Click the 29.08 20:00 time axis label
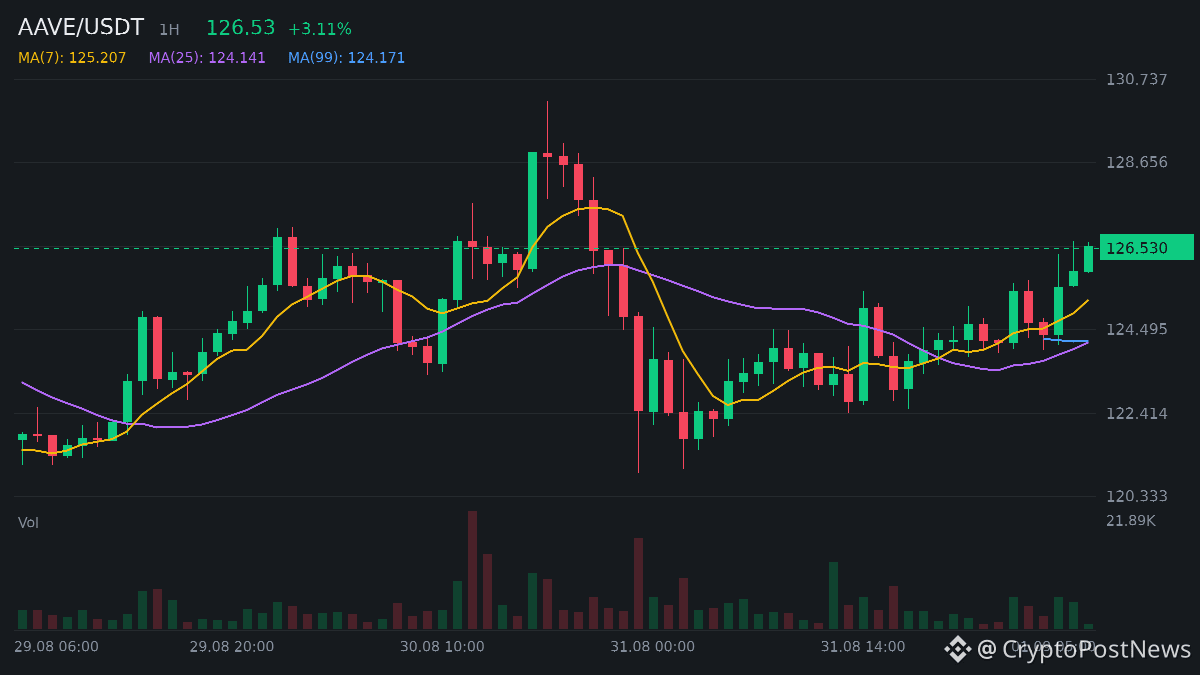This screenshot has width=1200, height=675. pyautogui.click(x=231, y=647)
